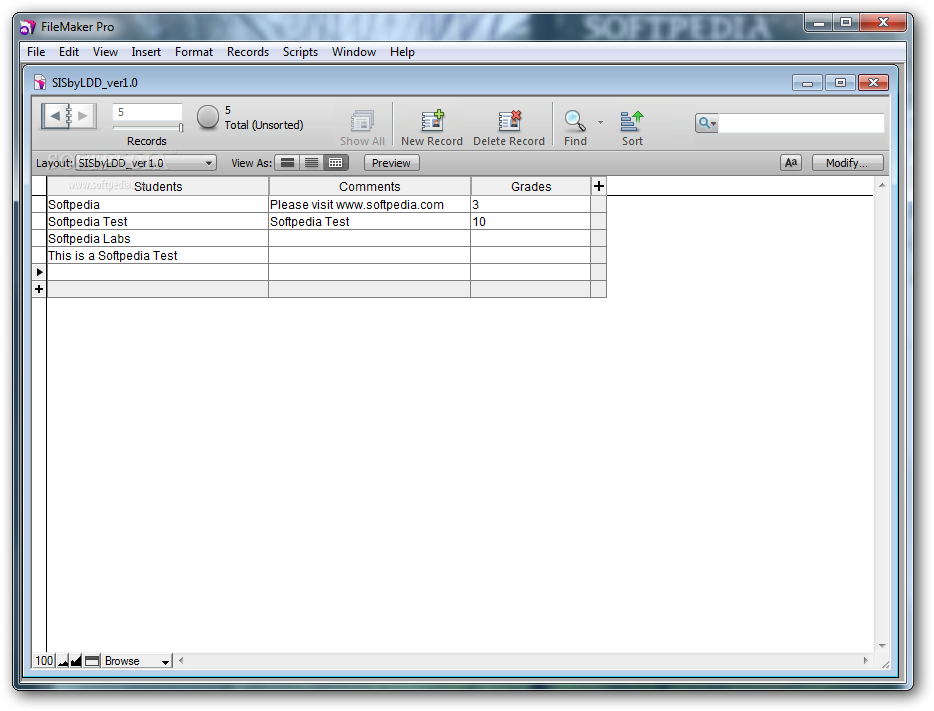Open the Insert menu

(146, 52)
